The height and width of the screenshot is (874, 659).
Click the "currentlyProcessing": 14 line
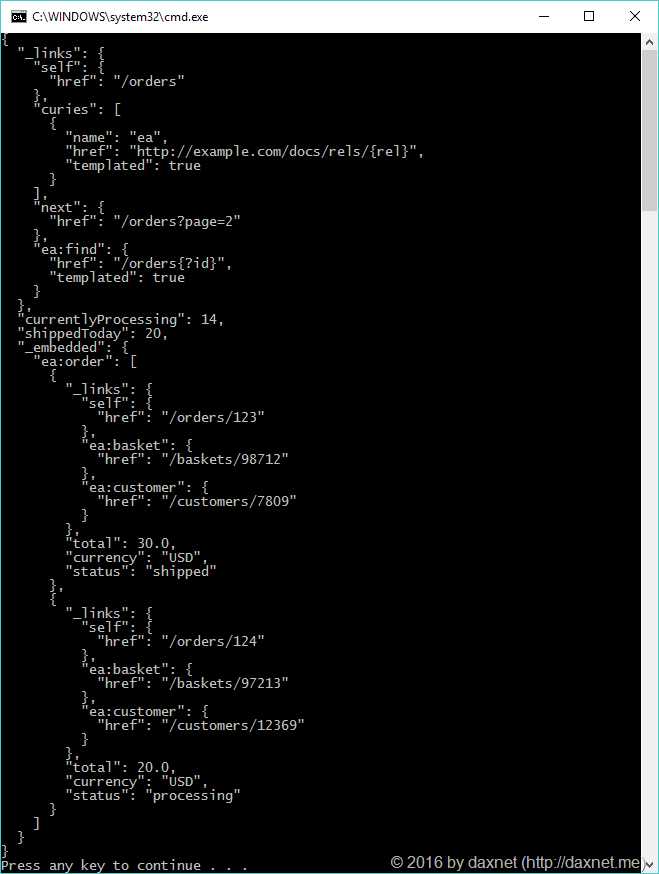120,319
